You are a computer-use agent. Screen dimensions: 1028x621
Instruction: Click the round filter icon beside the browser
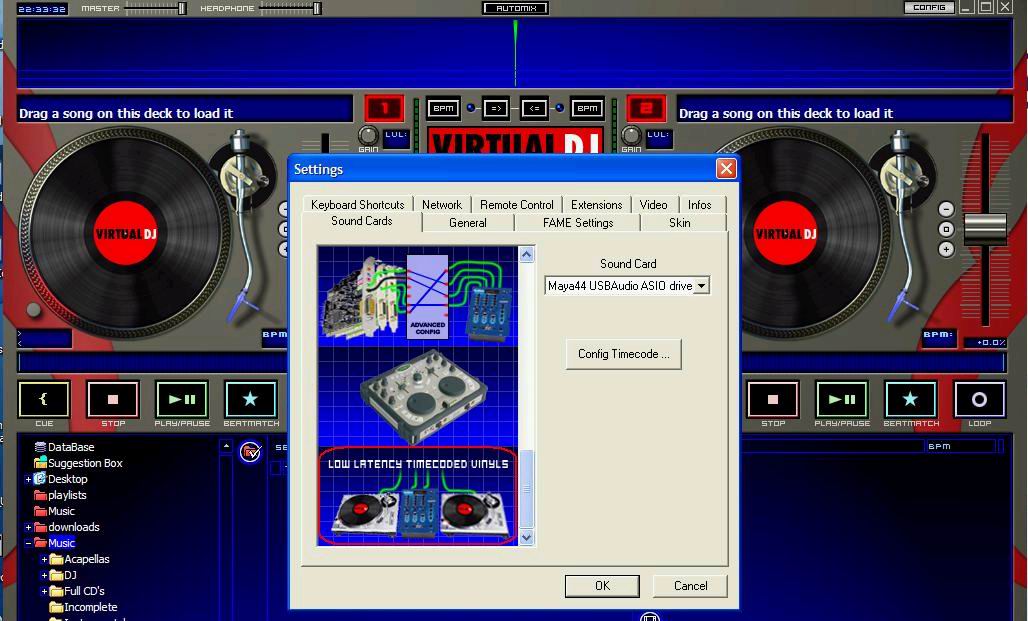pyautogui.click(x=250, y=451)
